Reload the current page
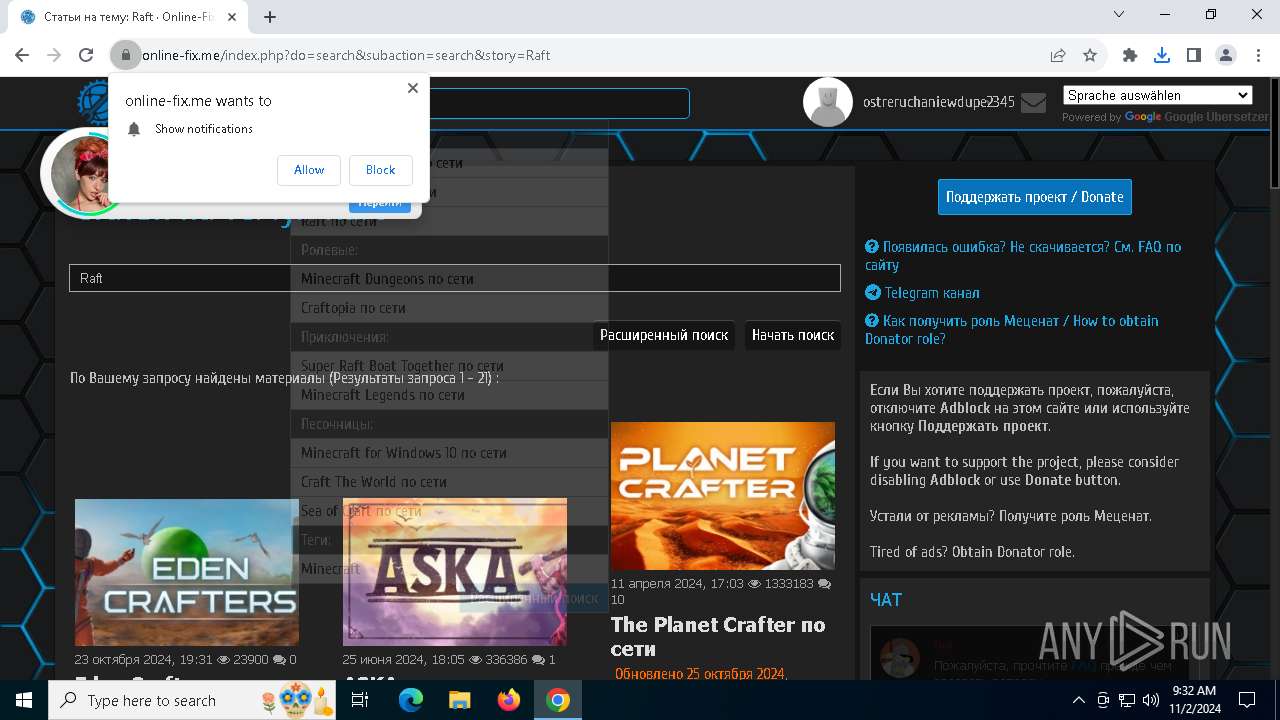The width and height of the screenshot is (1280, 720). tap(86, 56)
